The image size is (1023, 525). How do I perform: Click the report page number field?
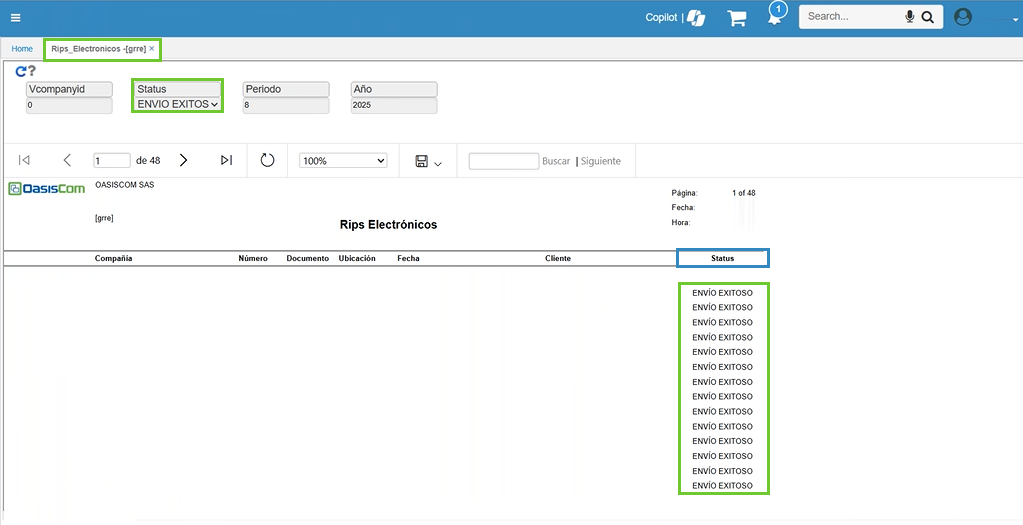[x=111, y=160]
